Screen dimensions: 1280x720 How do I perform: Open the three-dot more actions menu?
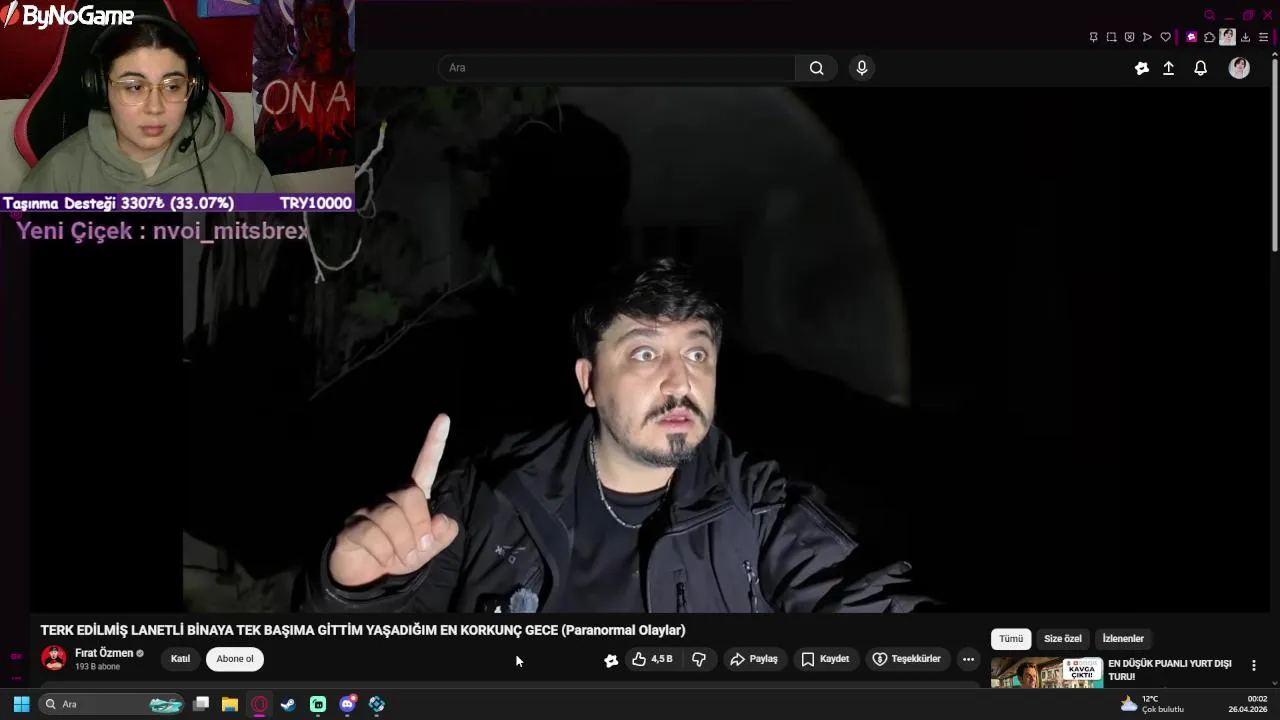tap(968, 659)
